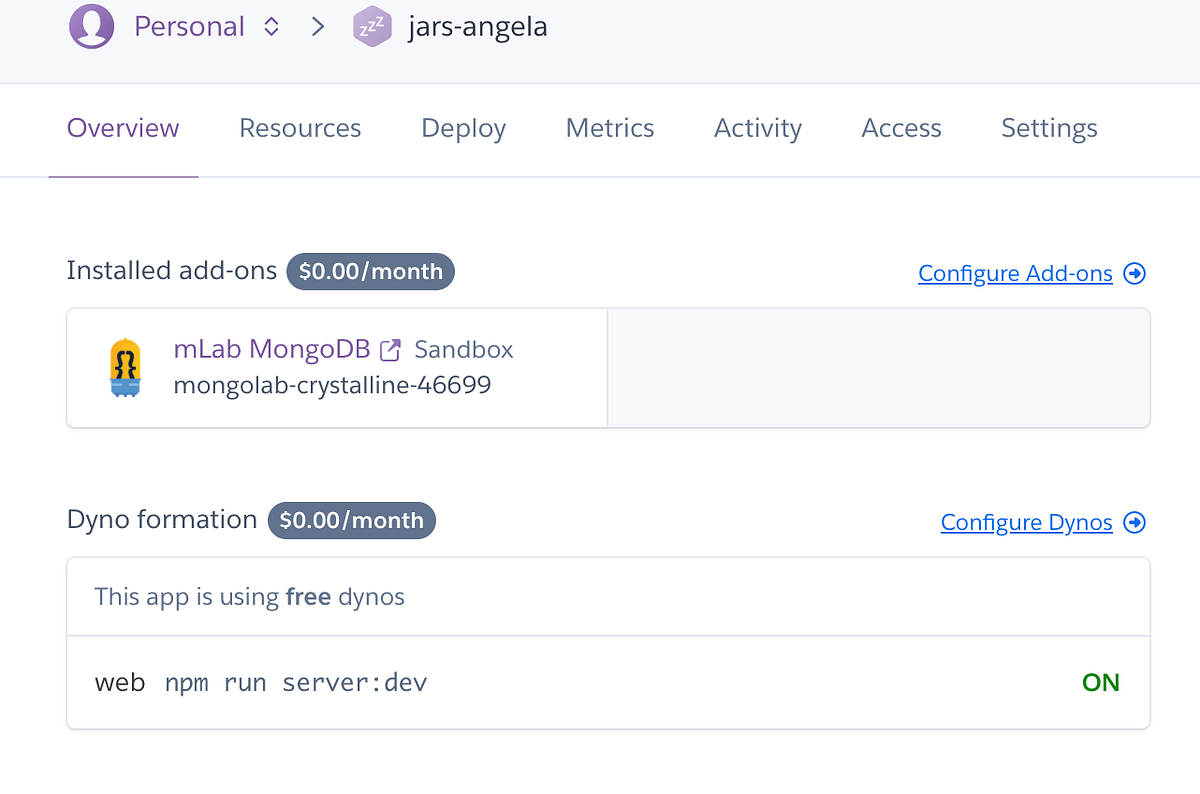
Task: Click the mLab MongoDB add-on logo
Action: point(125,367)
